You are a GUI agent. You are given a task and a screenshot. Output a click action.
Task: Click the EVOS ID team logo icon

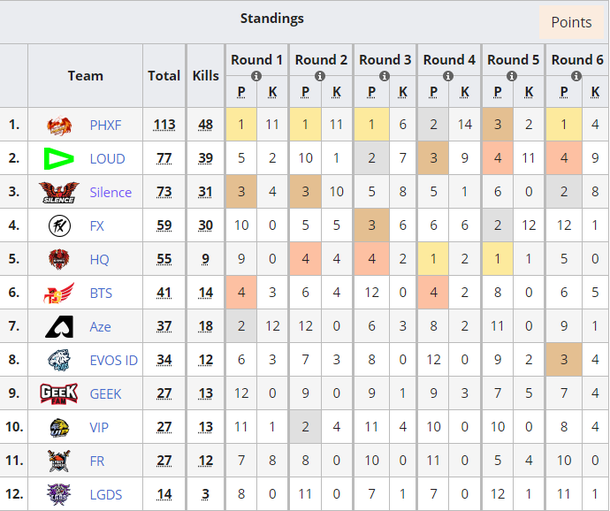click(x=59, y=361)
